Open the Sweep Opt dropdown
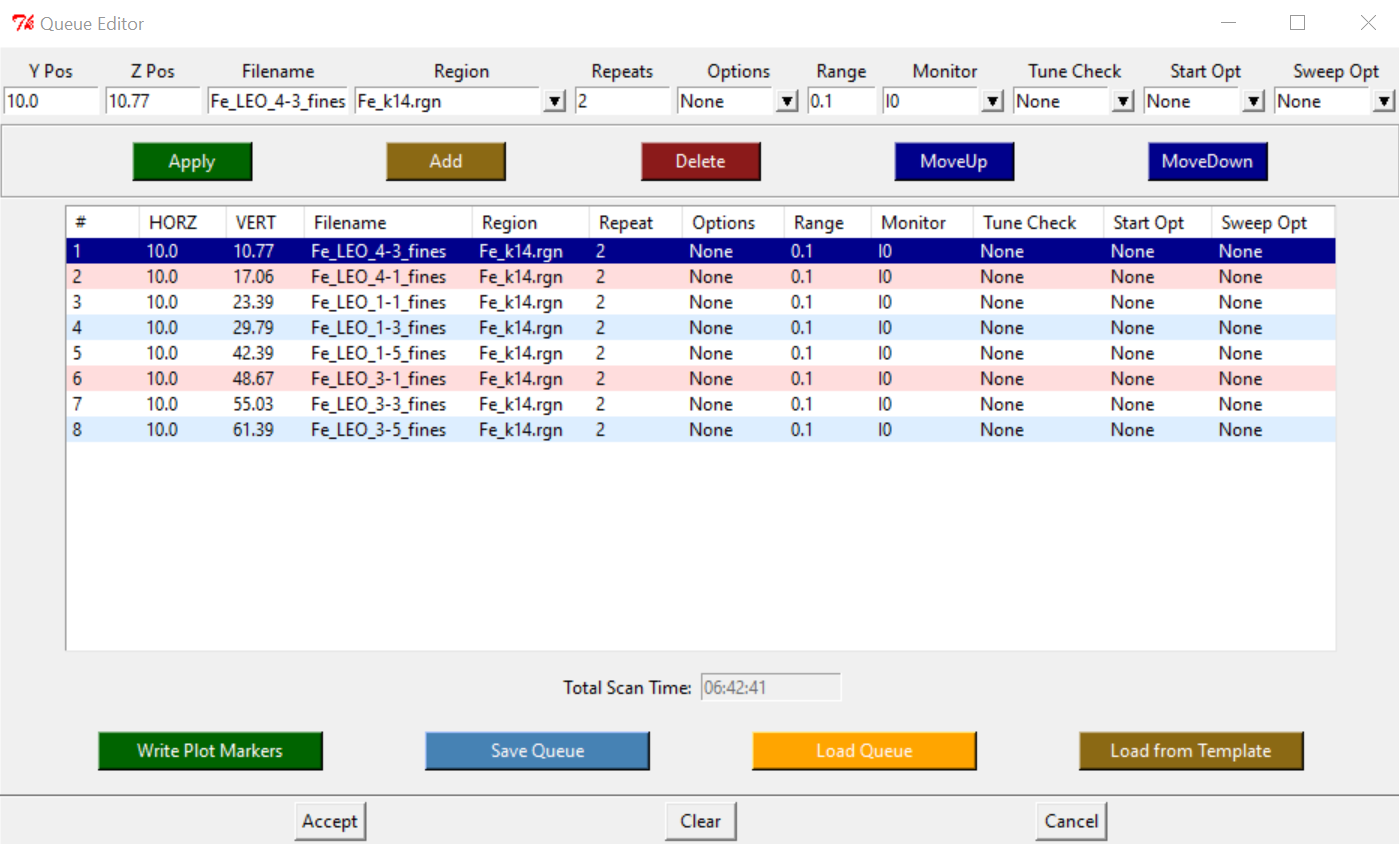The height and width of the screenshot is (844, 1399). pos(1386,100)
